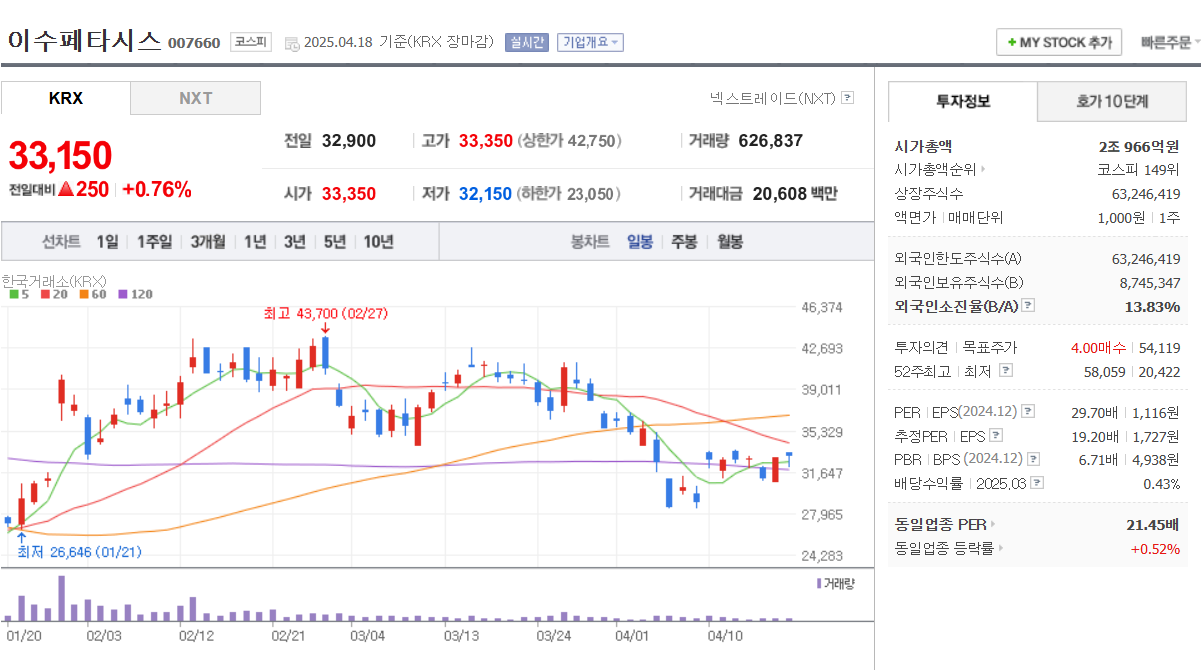The image size is (1202, 670).
Task: Select the 호가10단계 tab
Action: click(1112, 101)
